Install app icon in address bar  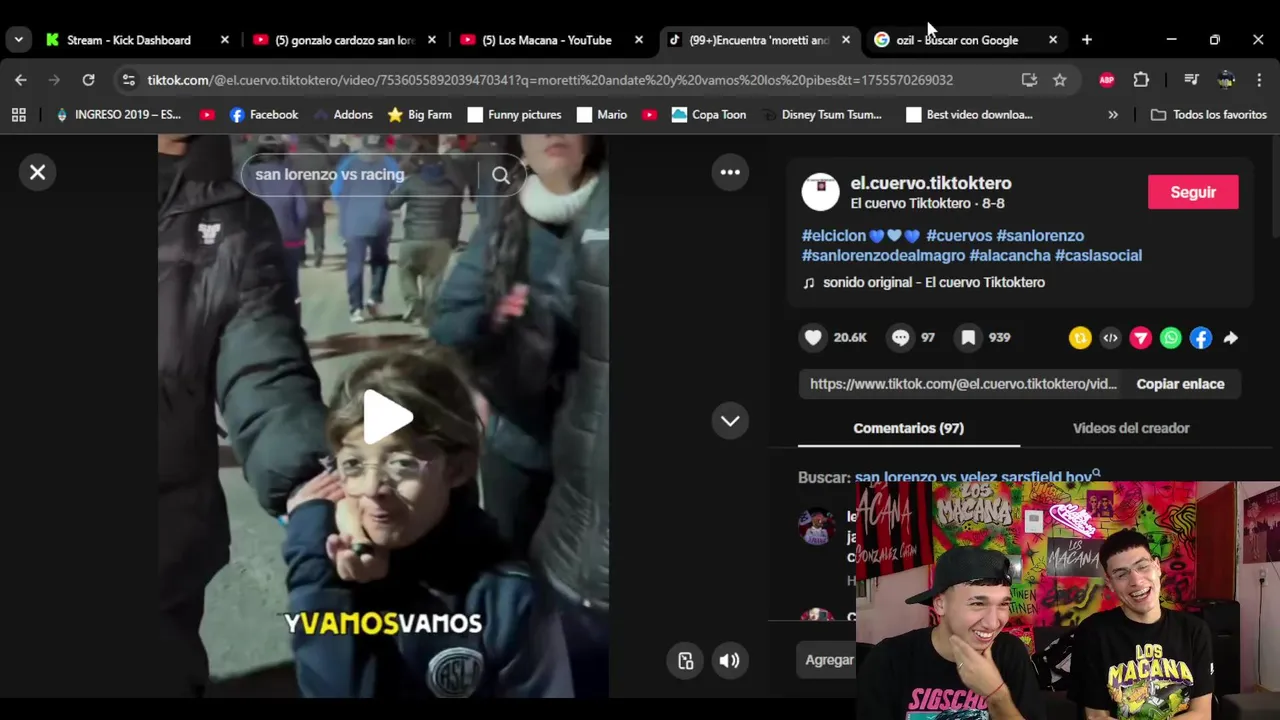click(x=1029, y=80)
